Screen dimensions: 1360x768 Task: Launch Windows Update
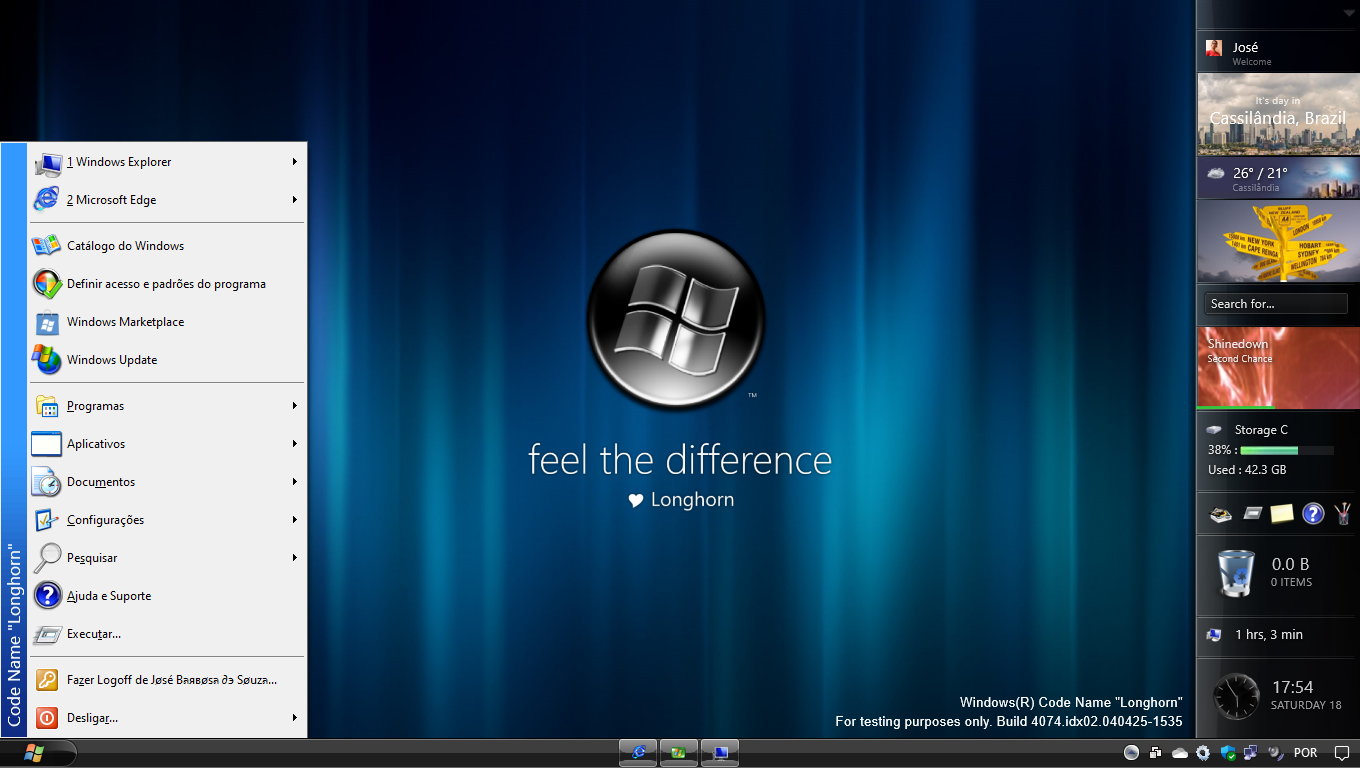[166, 360]
